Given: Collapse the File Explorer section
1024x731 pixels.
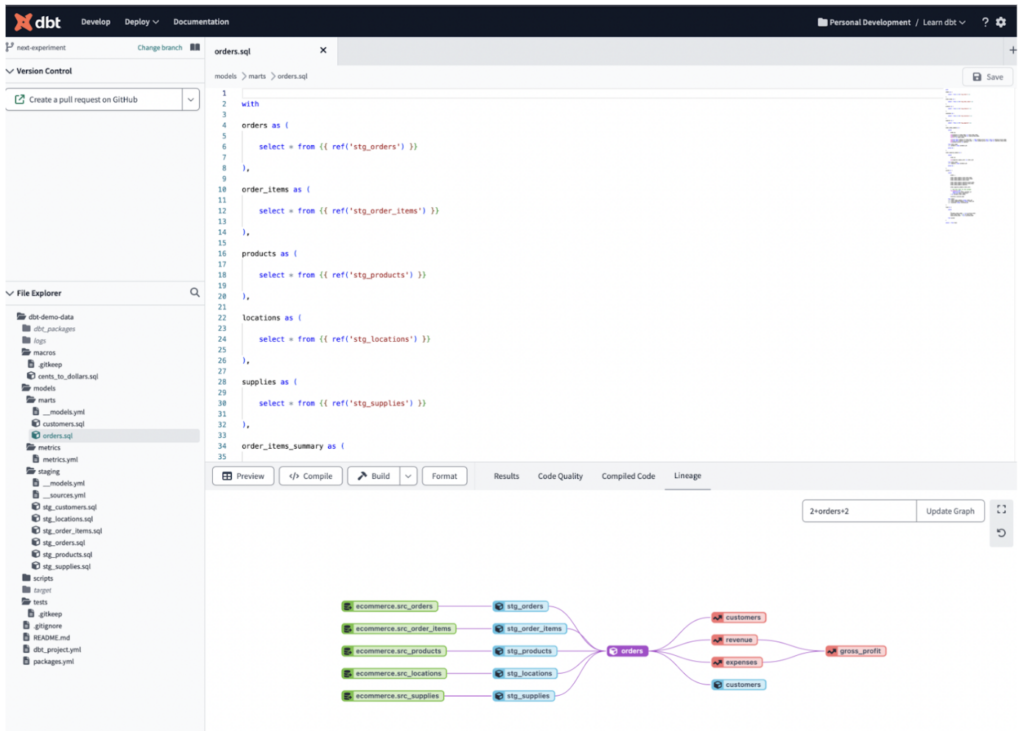Looking at the screenshot, I should click(x=10, y=293).
